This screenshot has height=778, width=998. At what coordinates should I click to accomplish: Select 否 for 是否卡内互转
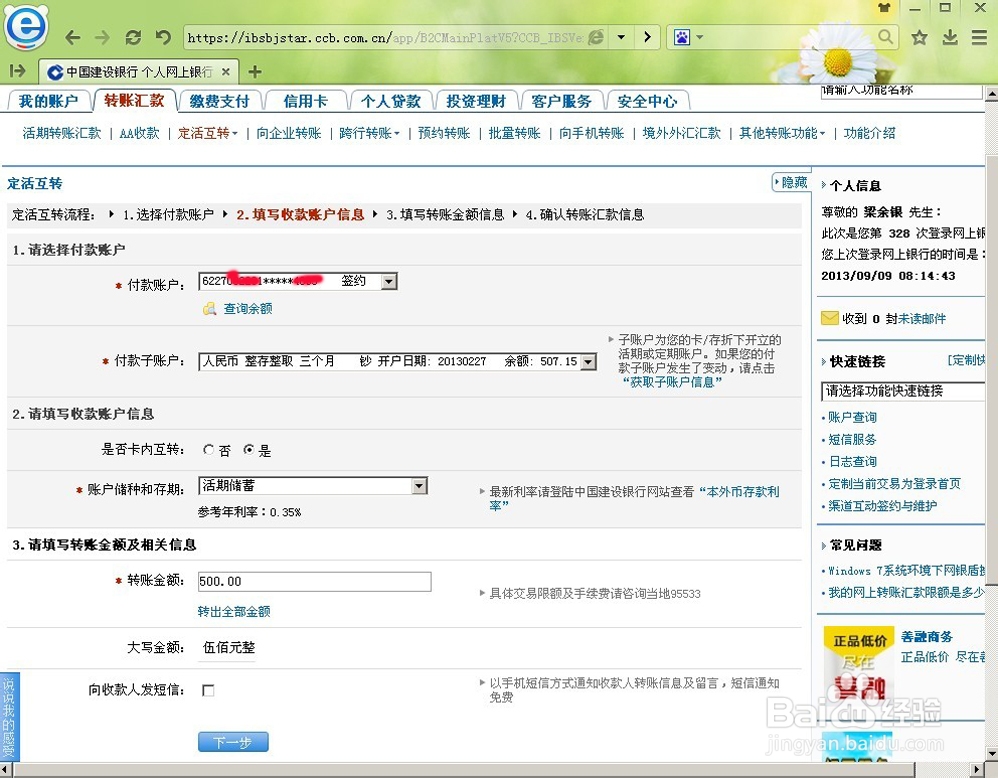(x=208, y=449)
